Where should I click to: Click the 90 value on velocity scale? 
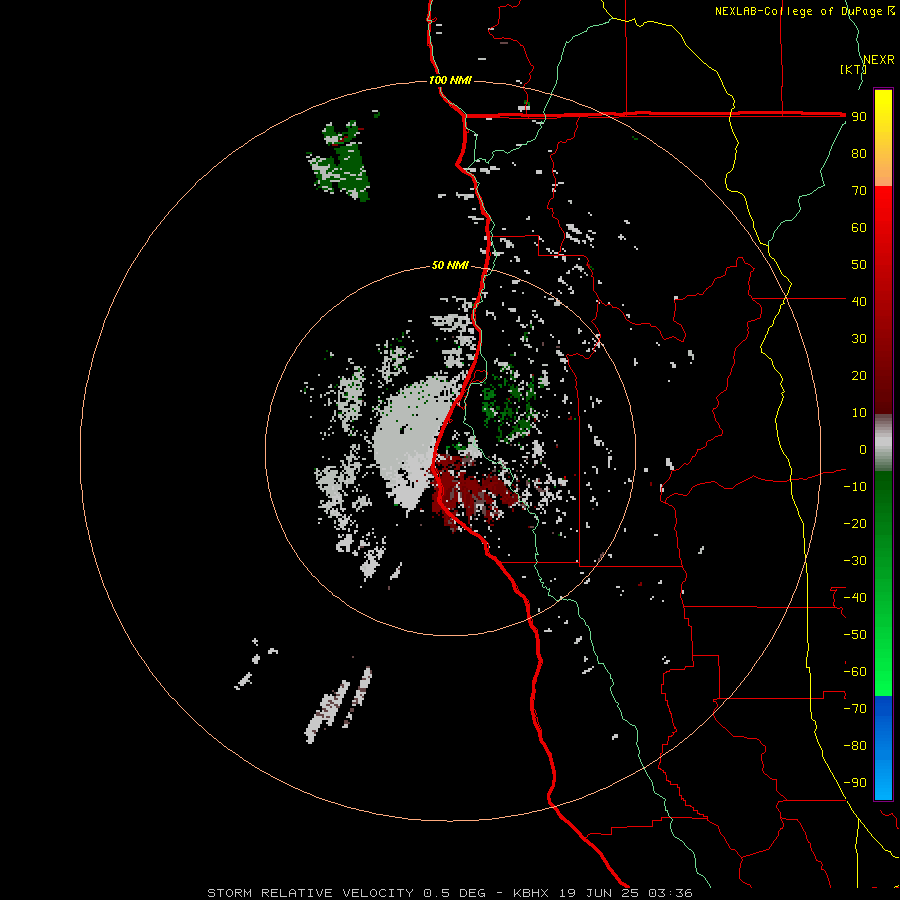859,117
